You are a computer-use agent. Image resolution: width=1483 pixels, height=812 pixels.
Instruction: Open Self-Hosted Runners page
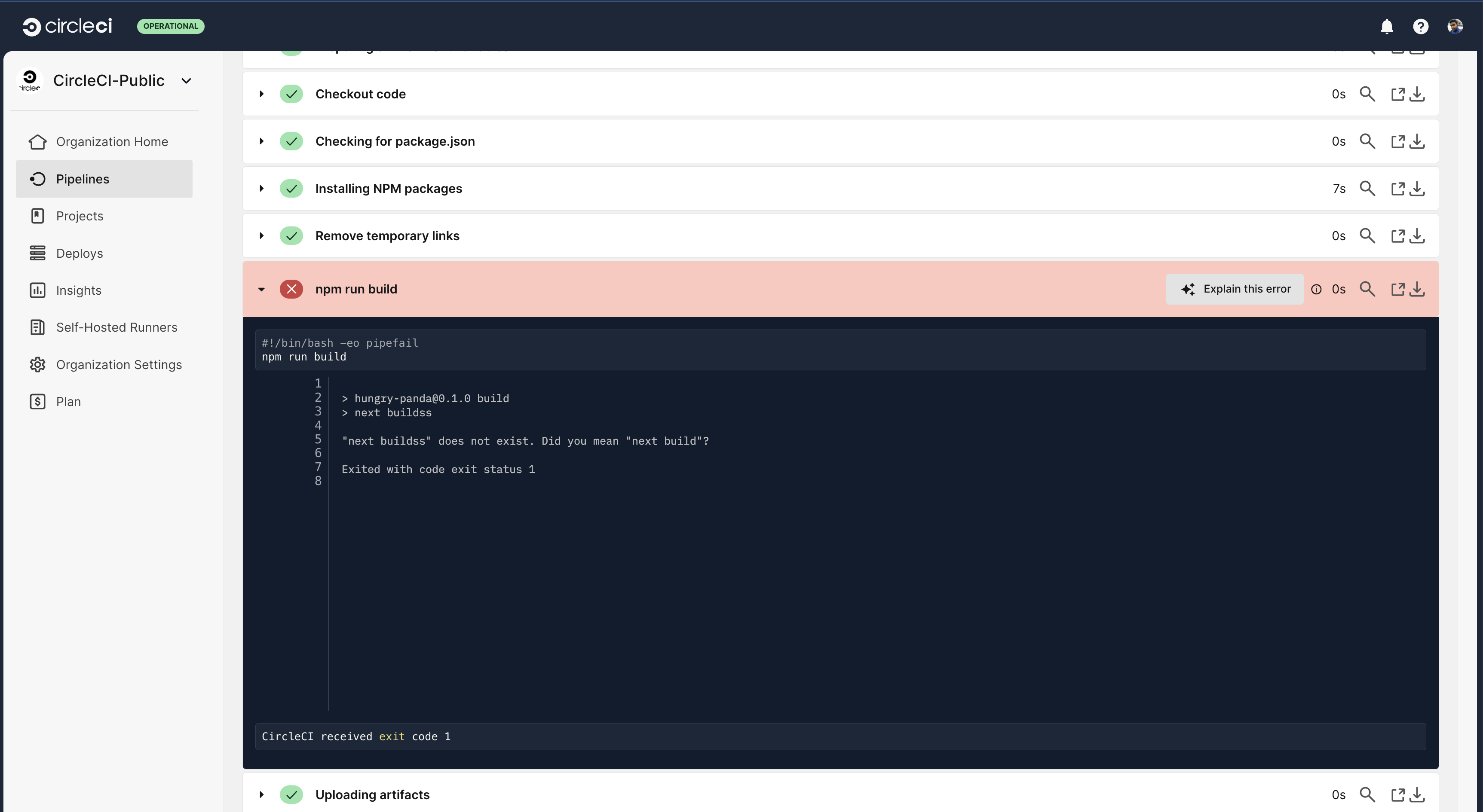tap(116, 327)
